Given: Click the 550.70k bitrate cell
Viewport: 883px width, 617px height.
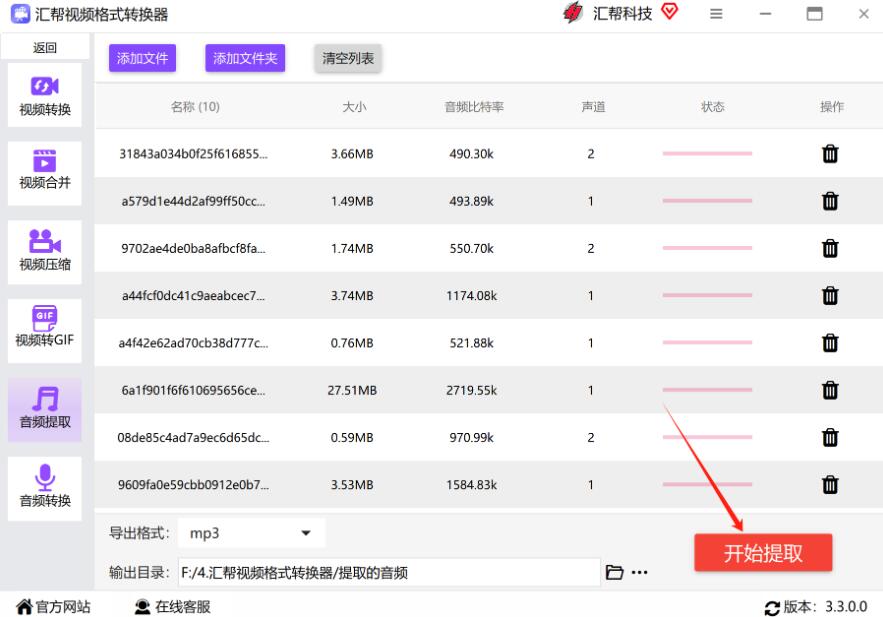Looking at the screenshot, I should click(471, 248).
